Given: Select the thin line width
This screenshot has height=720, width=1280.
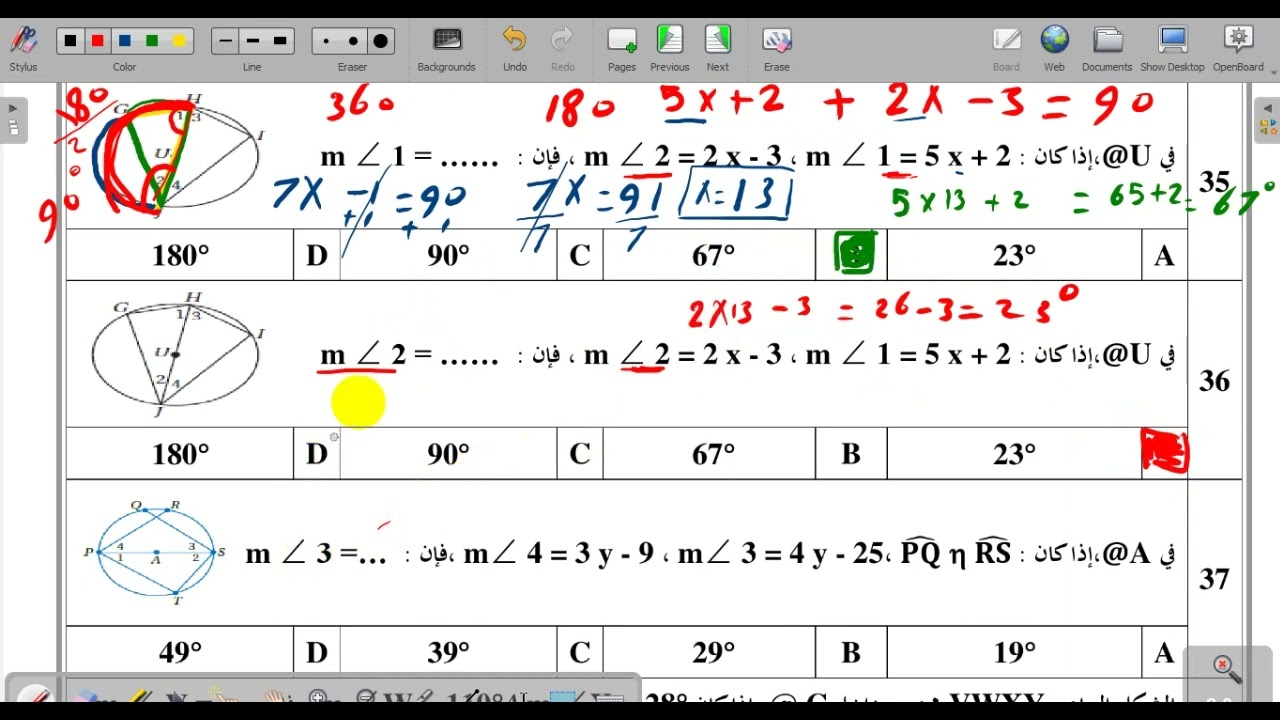Looking at the screenshot, I should click(225, 41).
